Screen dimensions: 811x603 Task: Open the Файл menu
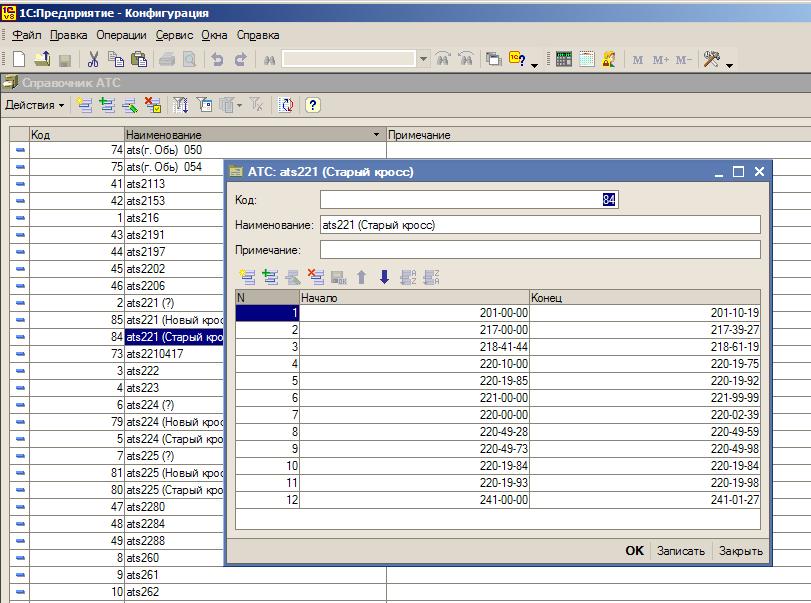pyautogui.click(x=26, y=35)
